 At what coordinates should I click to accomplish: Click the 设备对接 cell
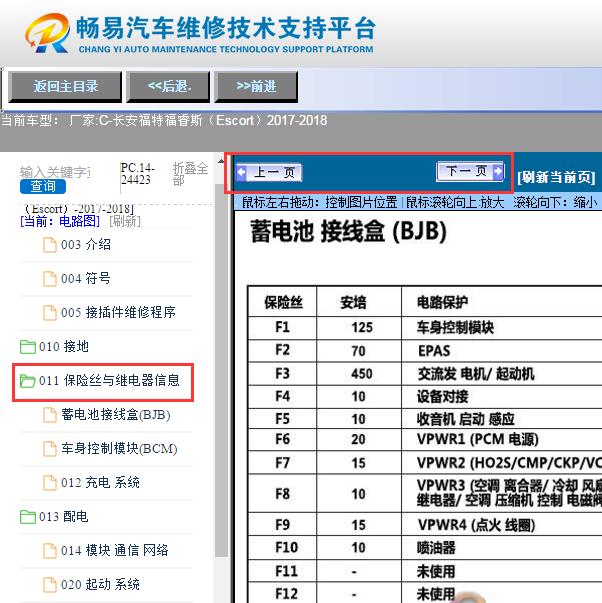[x=442, y=396]
